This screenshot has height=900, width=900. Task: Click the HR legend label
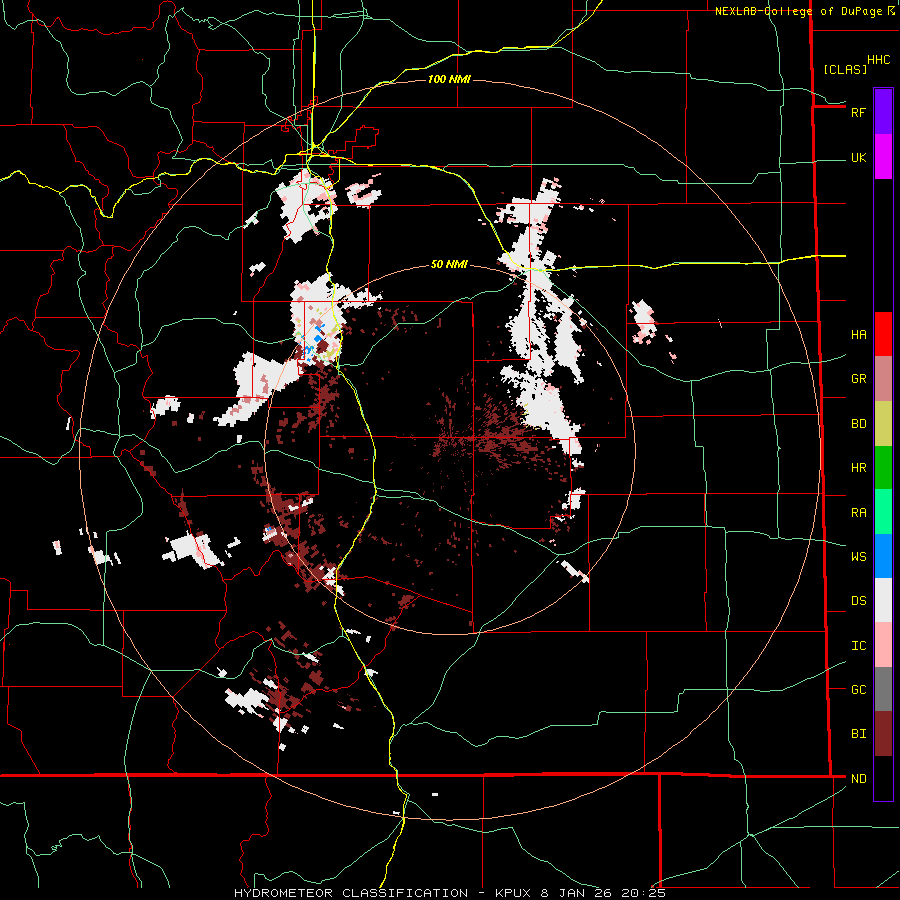(x=858, y=468)
